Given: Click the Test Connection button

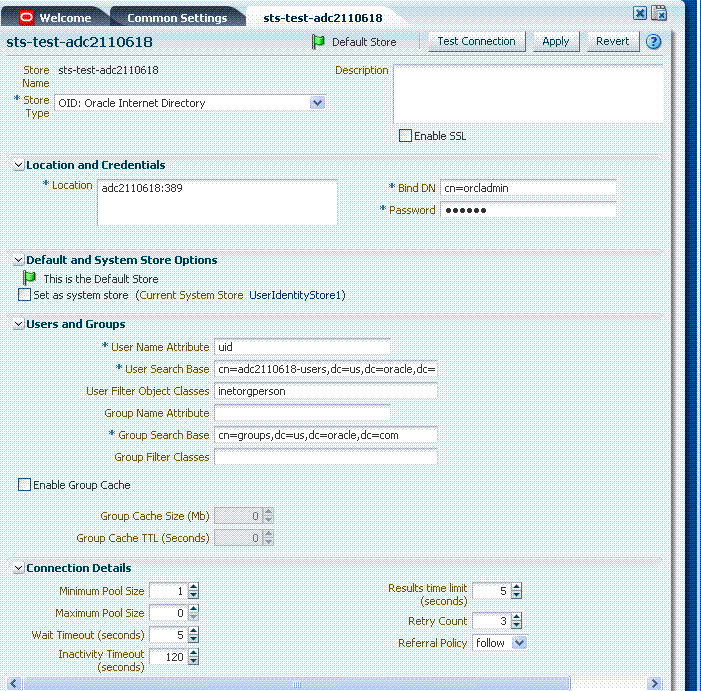Looking at the screenshot, I should (x=477, y=41).
